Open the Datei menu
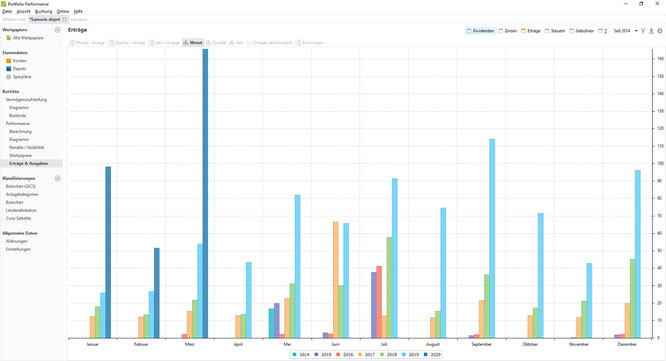This screenshot has width=666, height=361. click(x=7, y=11)
